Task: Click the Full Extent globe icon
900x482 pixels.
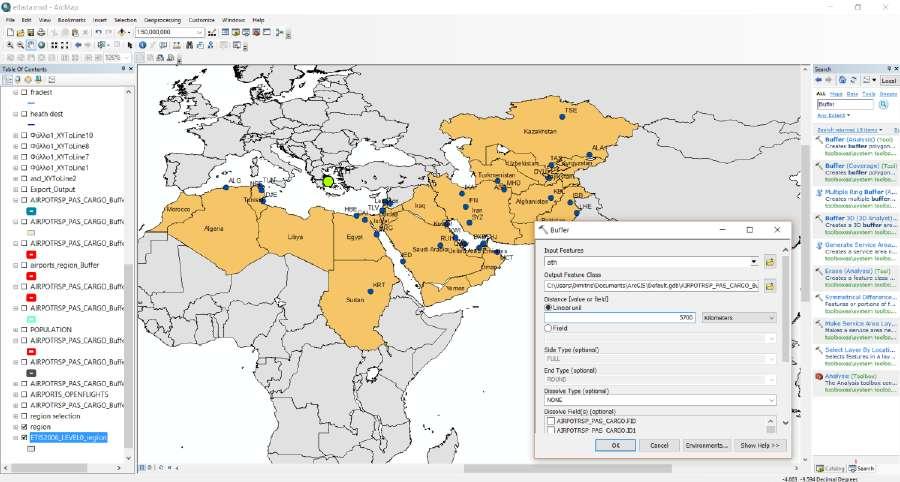Action: pos(41,45)
